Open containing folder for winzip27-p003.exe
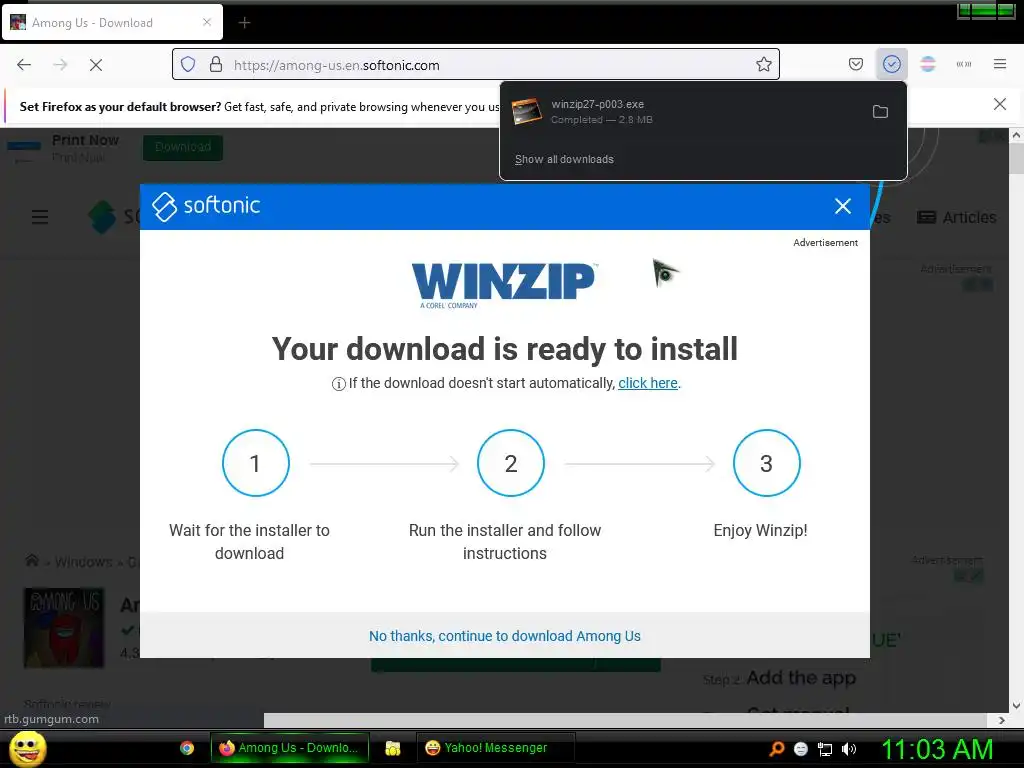Image resolution: width=1024 pixels, height=768 pixels. pyautogui.click(x=880, y=112)
